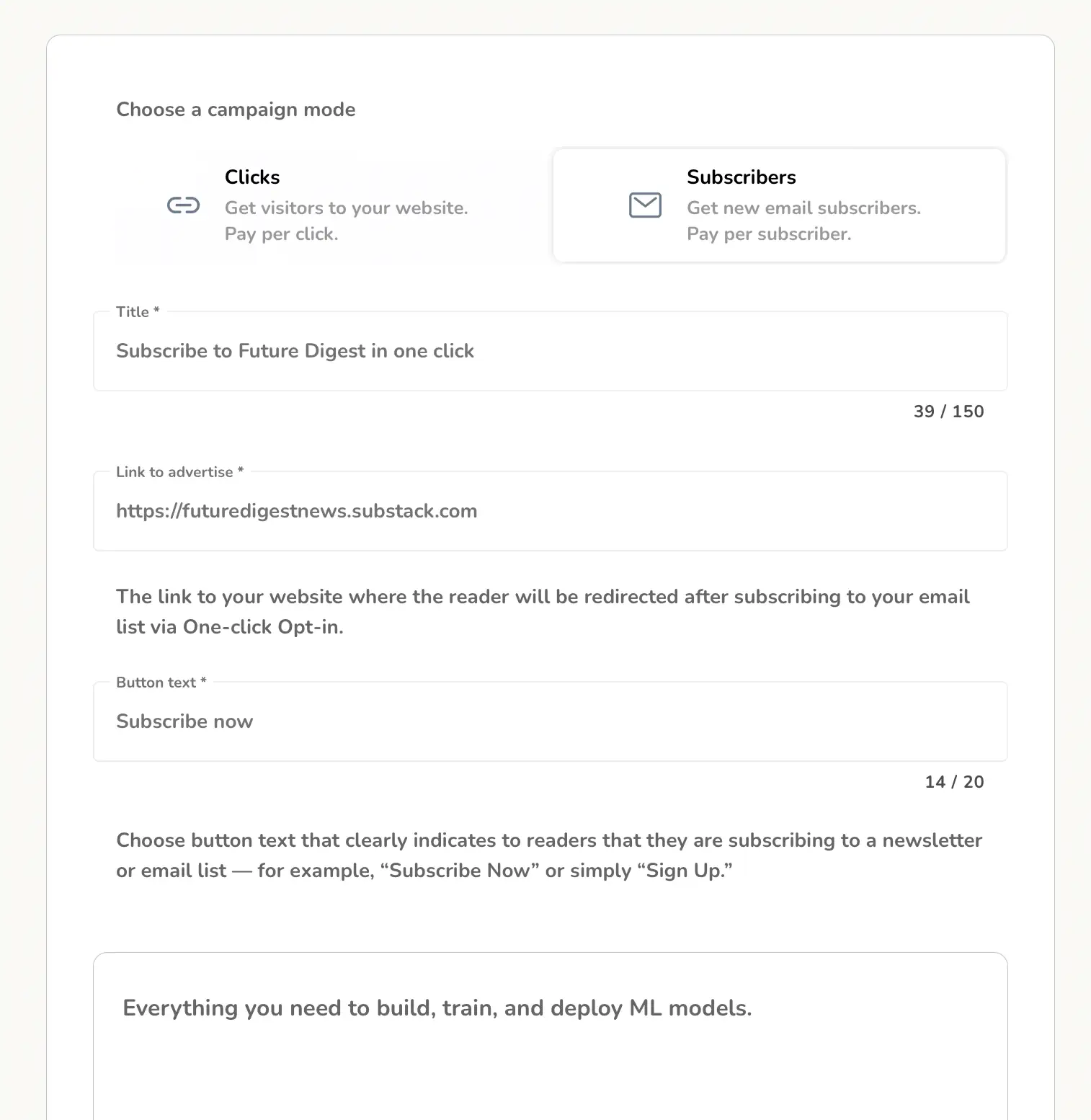Image resolution: width=1091 pixels, height=1120 pixels.
Task: Click the One-click Opt-in helper text
Action: [542, 612]
